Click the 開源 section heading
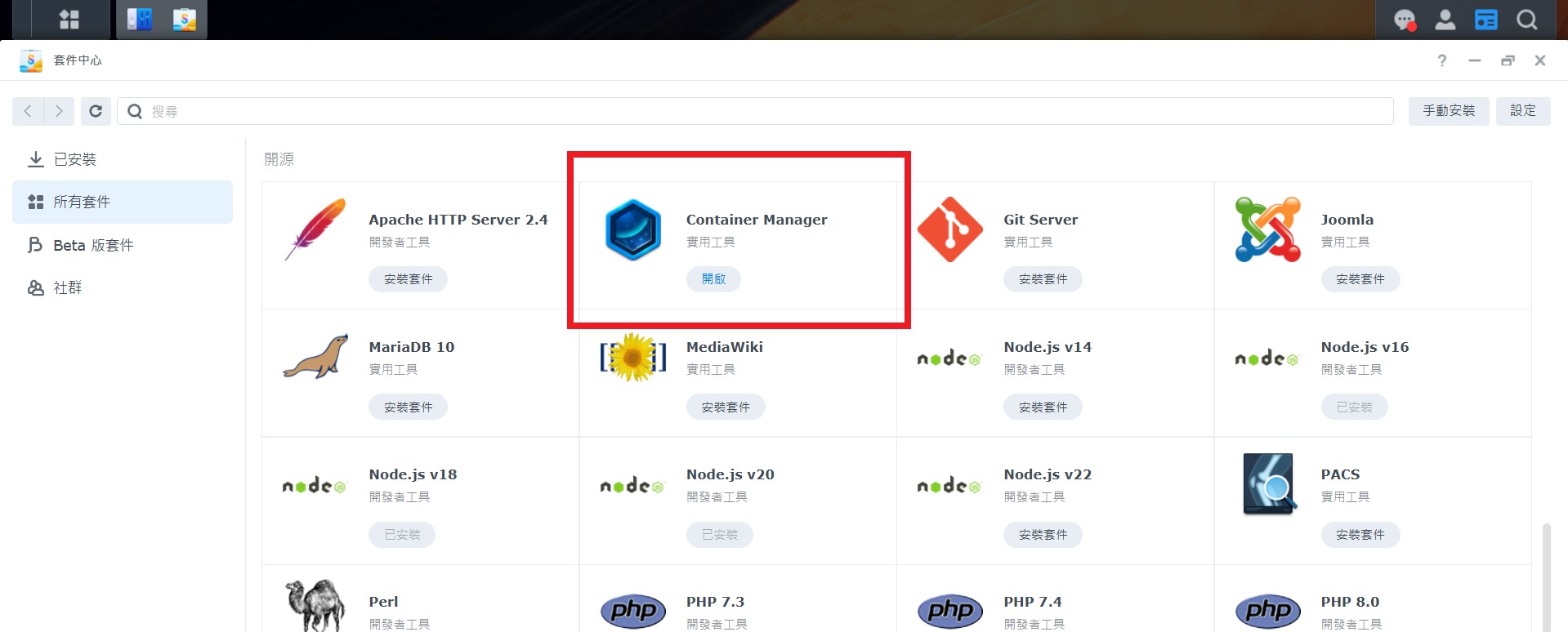 [279, 159]
